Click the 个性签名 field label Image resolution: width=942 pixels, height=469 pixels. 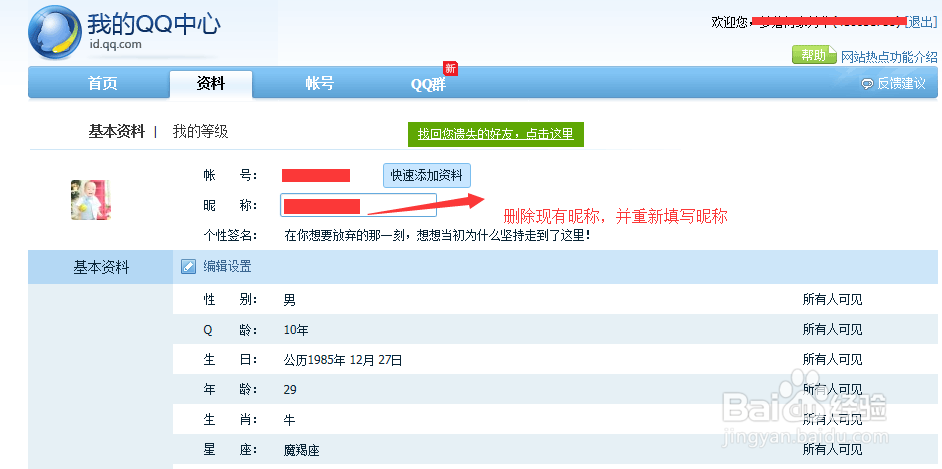click(x=230, y=235)
